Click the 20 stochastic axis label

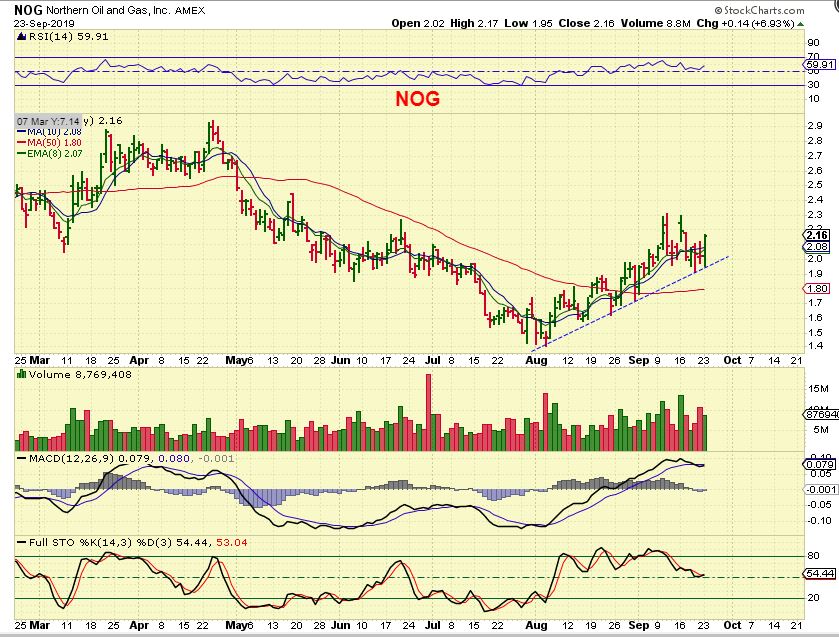pos(813,598)
